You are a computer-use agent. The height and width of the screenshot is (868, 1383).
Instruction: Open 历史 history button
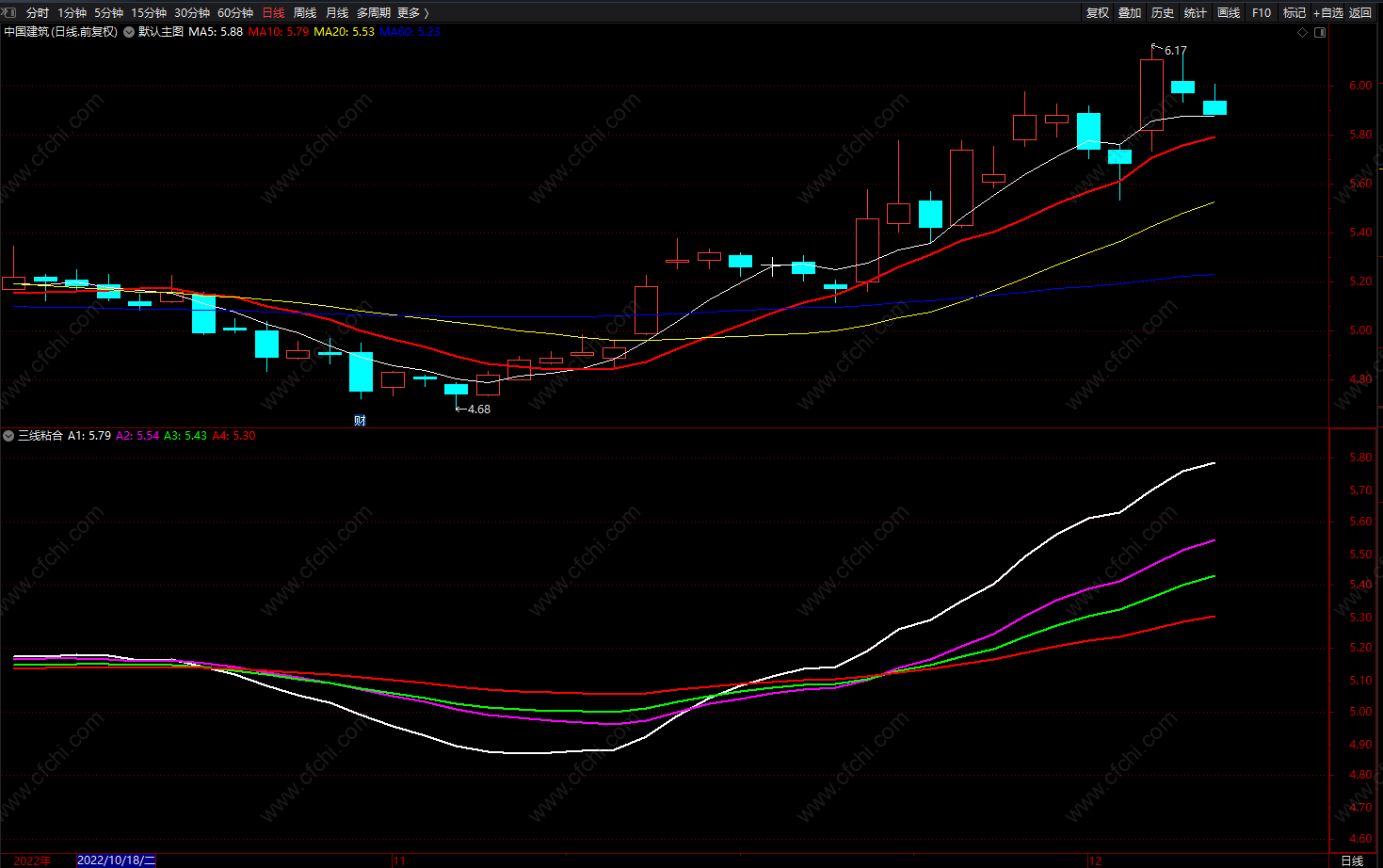coord(1163,12)
